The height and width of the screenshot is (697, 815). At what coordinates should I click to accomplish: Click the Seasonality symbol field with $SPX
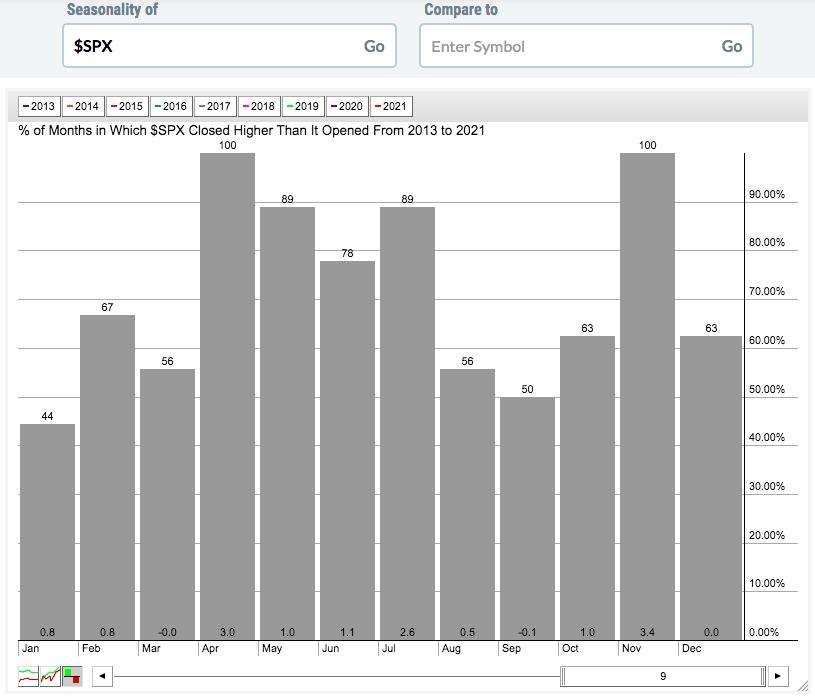click(210, 46)
